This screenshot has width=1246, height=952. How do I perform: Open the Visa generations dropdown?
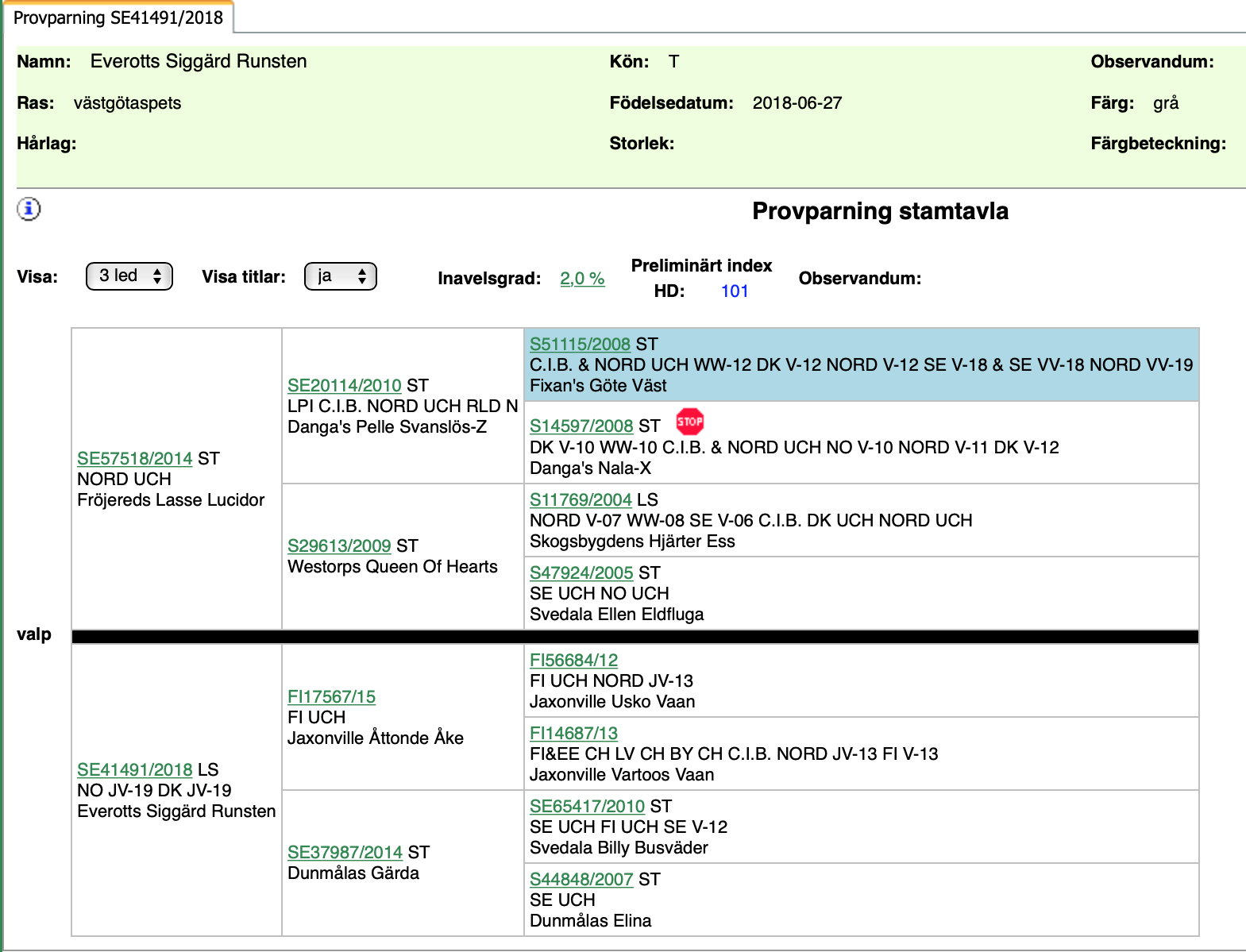pyautogui.click(x=129, y=276)
